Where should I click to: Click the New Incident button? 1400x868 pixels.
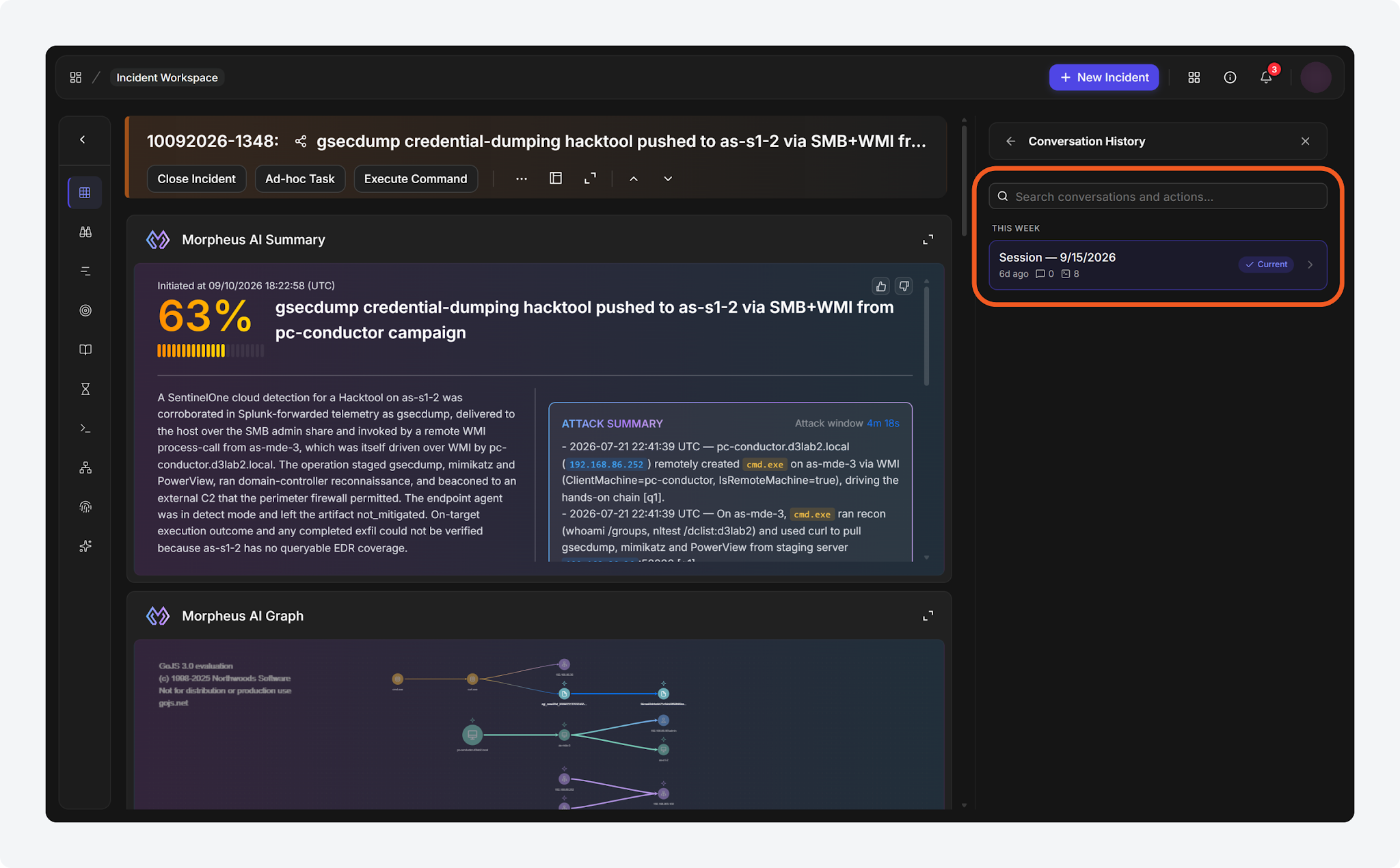point(1104,77)
